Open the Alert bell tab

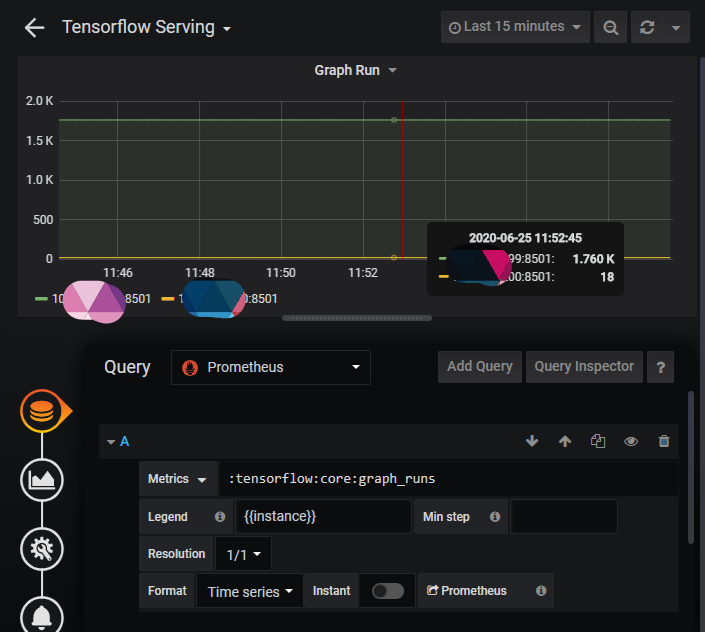(42, 616)
